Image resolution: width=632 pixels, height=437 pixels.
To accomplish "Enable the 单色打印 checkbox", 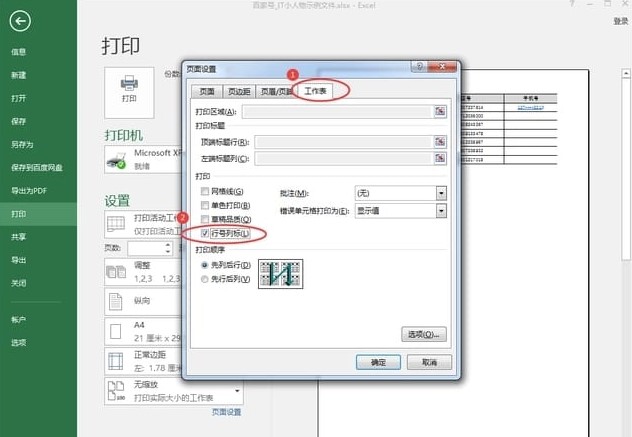I will coord(205,205).
